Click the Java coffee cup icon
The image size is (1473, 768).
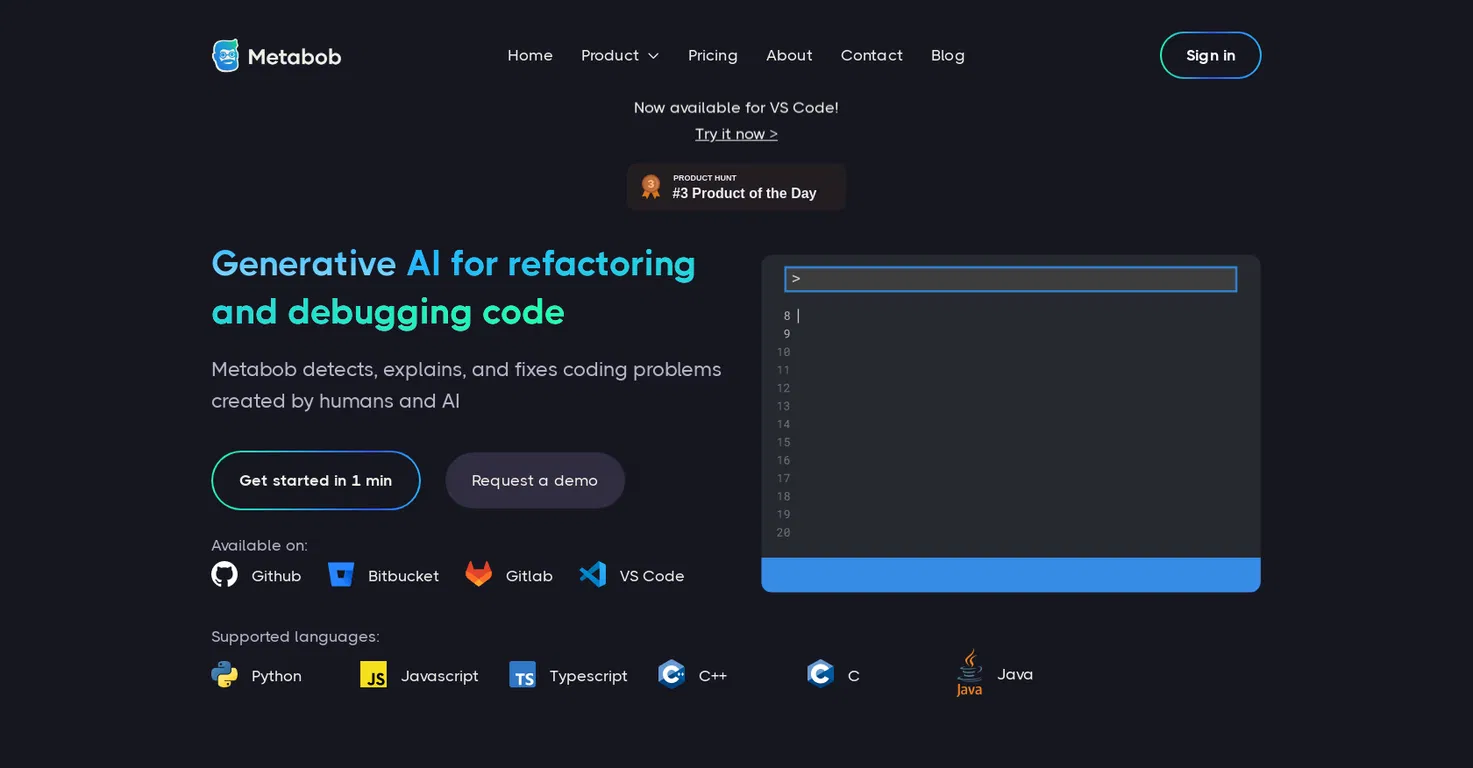[969, 673]
